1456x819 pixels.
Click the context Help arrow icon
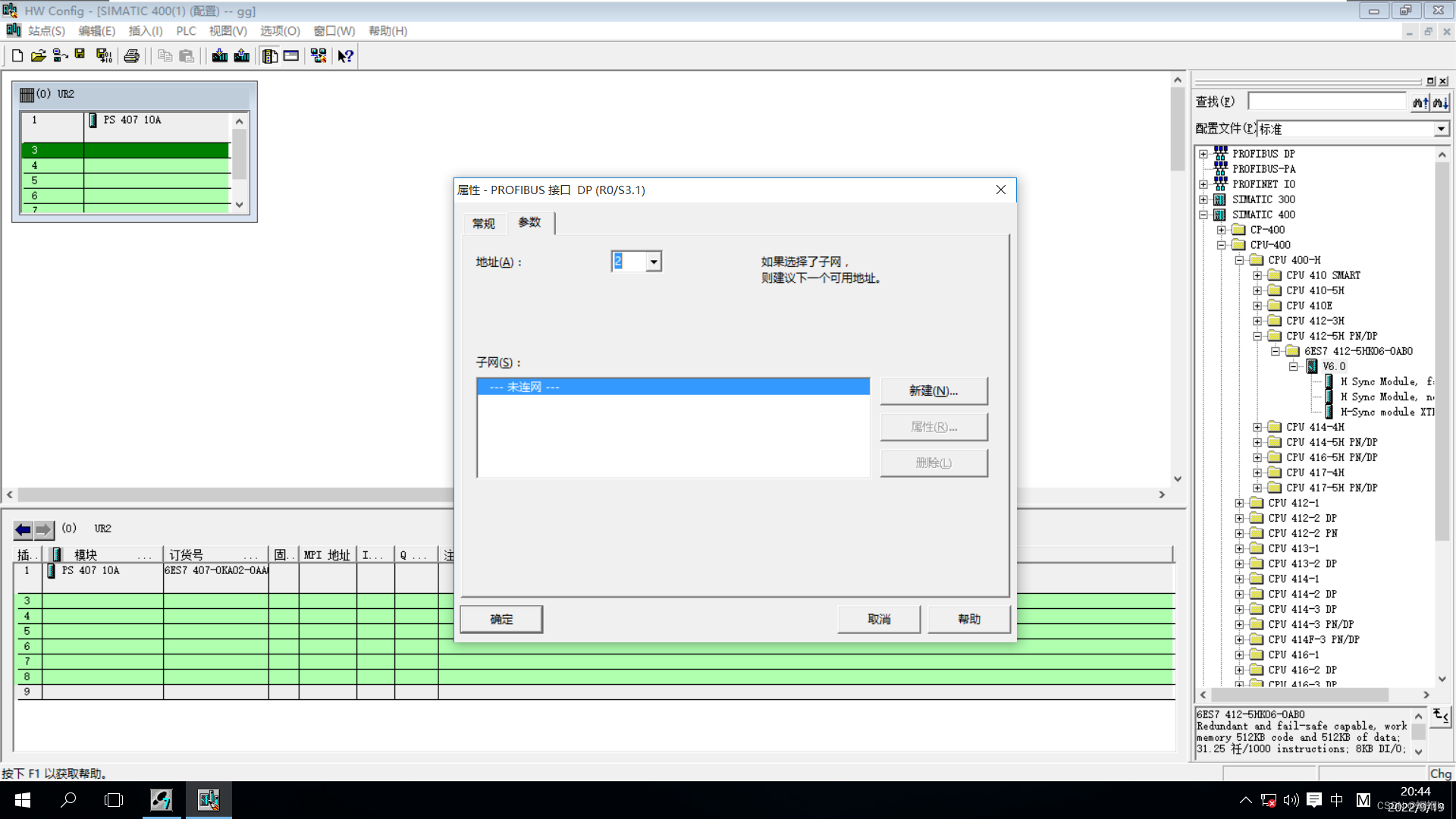pyautogui.click(x=345, y=56)
